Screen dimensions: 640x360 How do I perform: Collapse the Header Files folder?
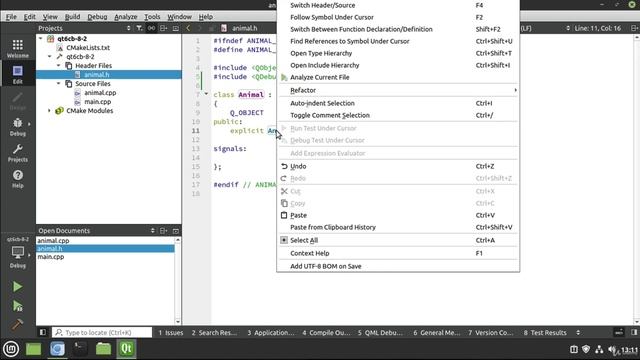(58, 65)
